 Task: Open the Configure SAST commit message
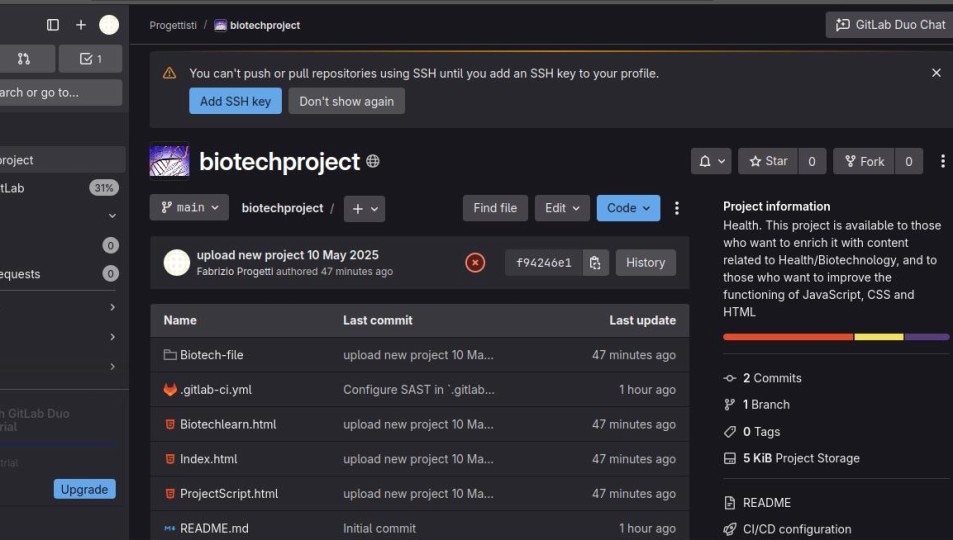(419, 389)
